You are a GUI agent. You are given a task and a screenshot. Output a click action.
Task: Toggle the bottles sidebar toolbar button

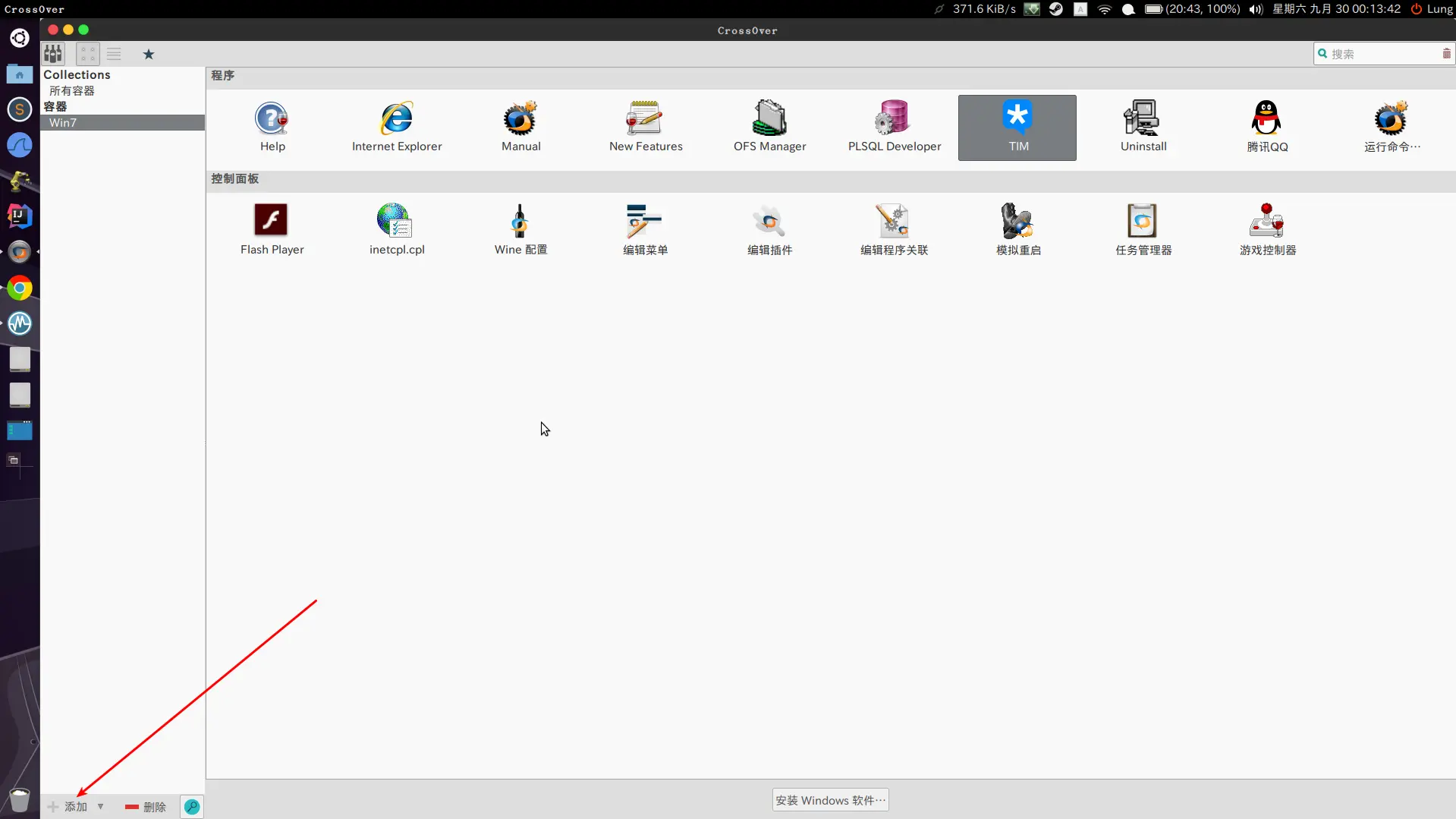point(53,54)
